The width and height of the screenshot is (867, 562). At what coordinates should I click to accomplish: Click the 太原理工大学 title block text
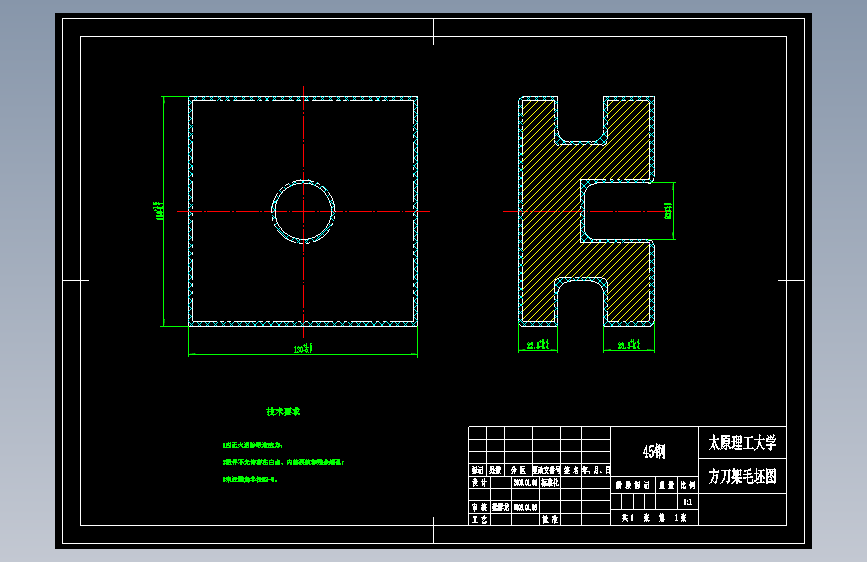742,443
